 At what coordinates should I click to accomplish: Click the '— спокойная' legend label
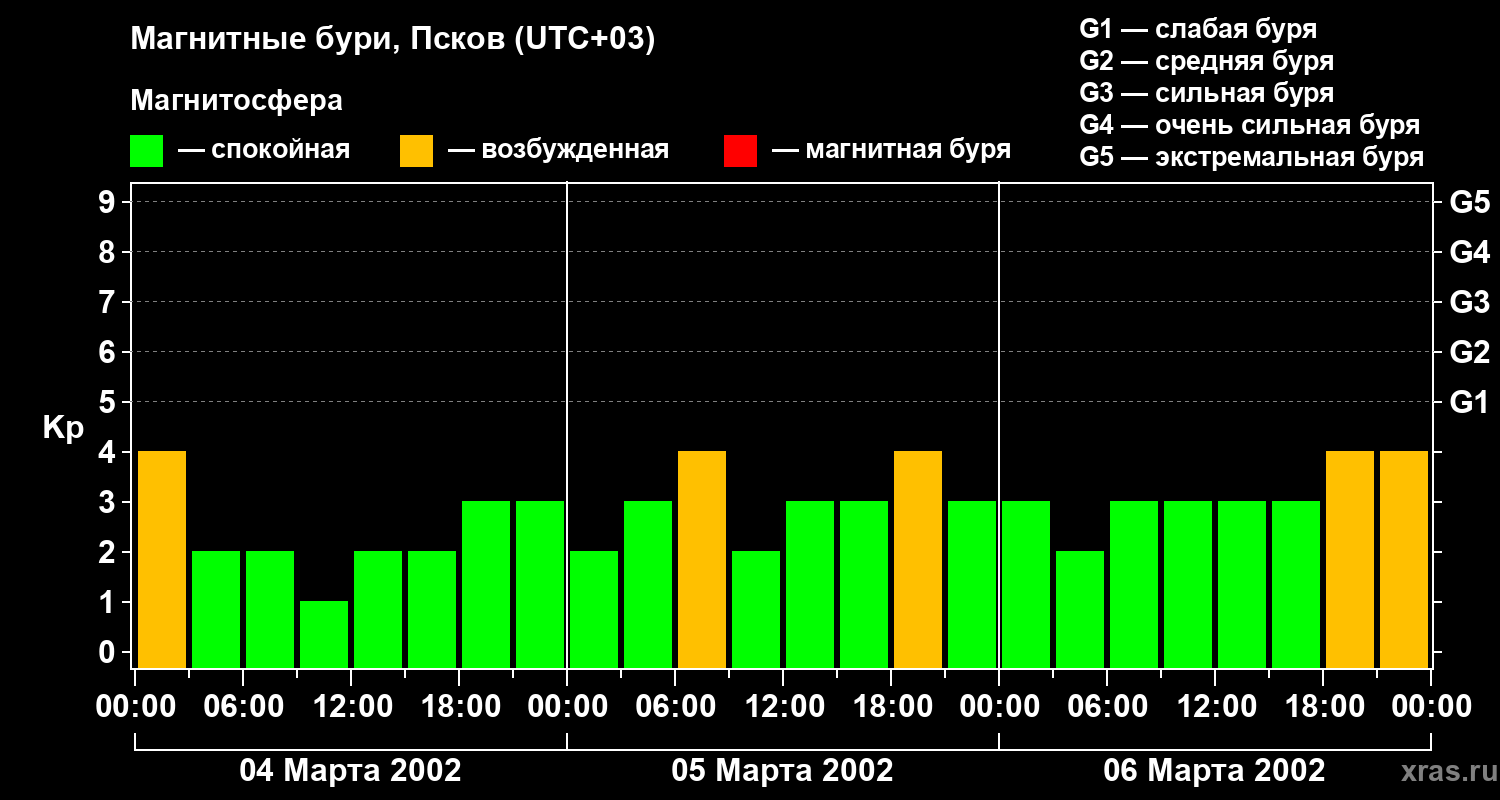(264, 150)
